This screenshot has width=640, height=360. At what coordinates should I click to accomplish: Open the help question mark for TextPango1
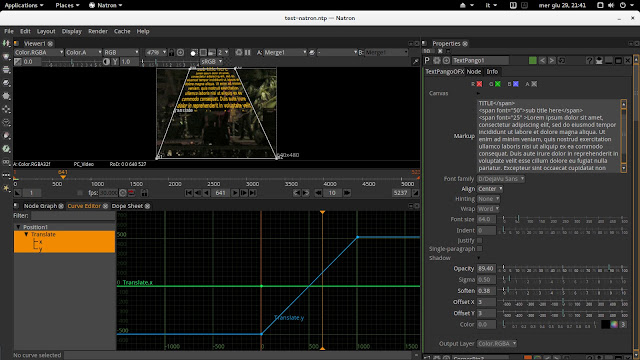(589, 60)
